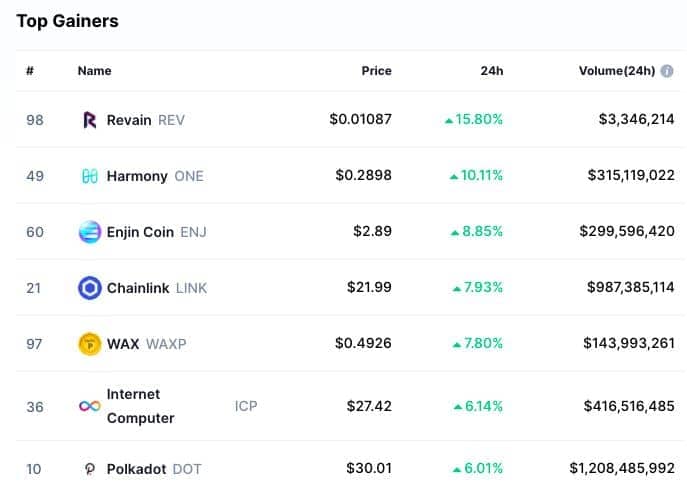Sort by the # rank column header
This screenshot has height=491, width=687.
click(x=30, y=71)
